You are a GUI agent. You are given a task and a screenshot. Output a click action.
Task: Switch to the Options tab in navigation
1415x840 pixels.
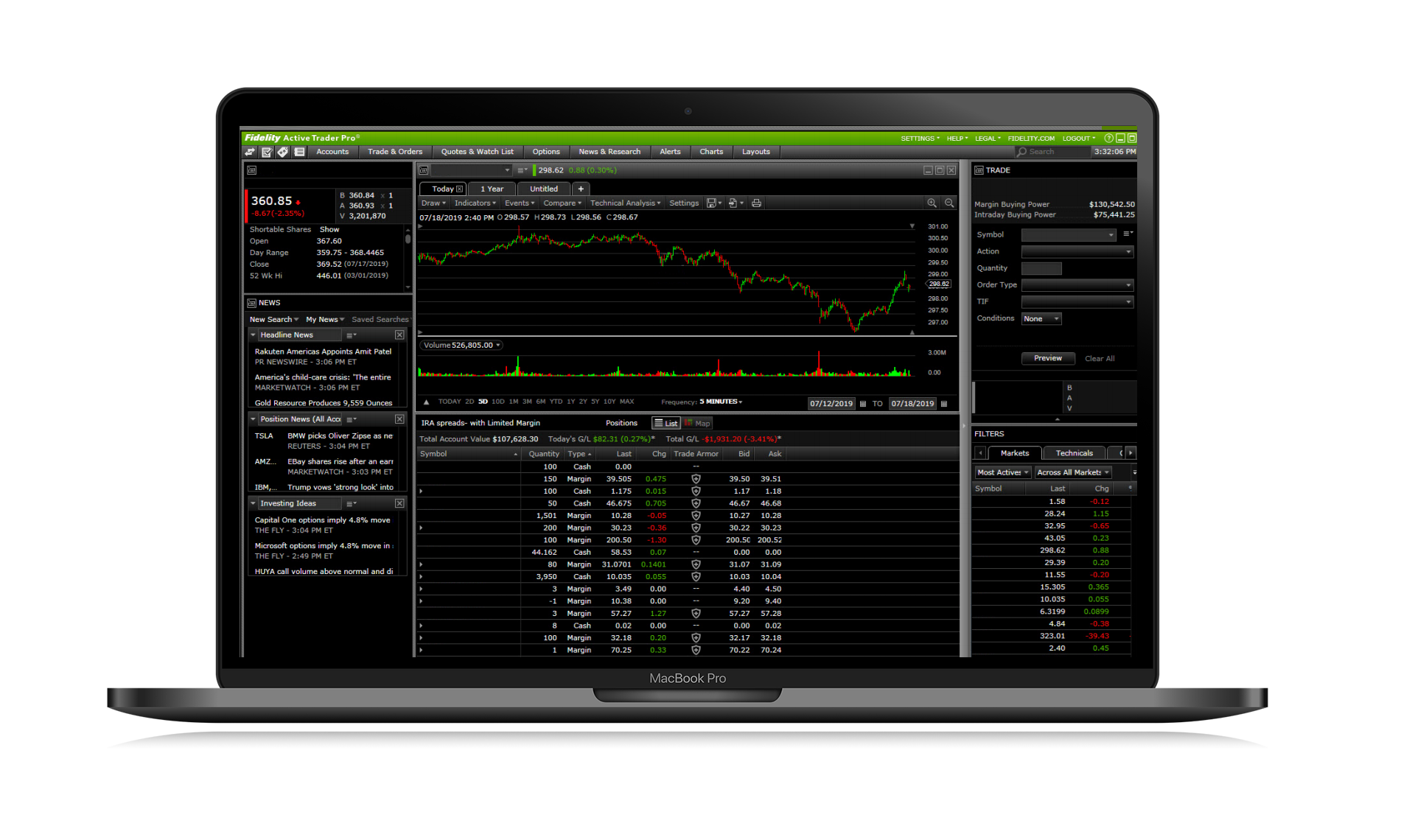coord(545,152)
